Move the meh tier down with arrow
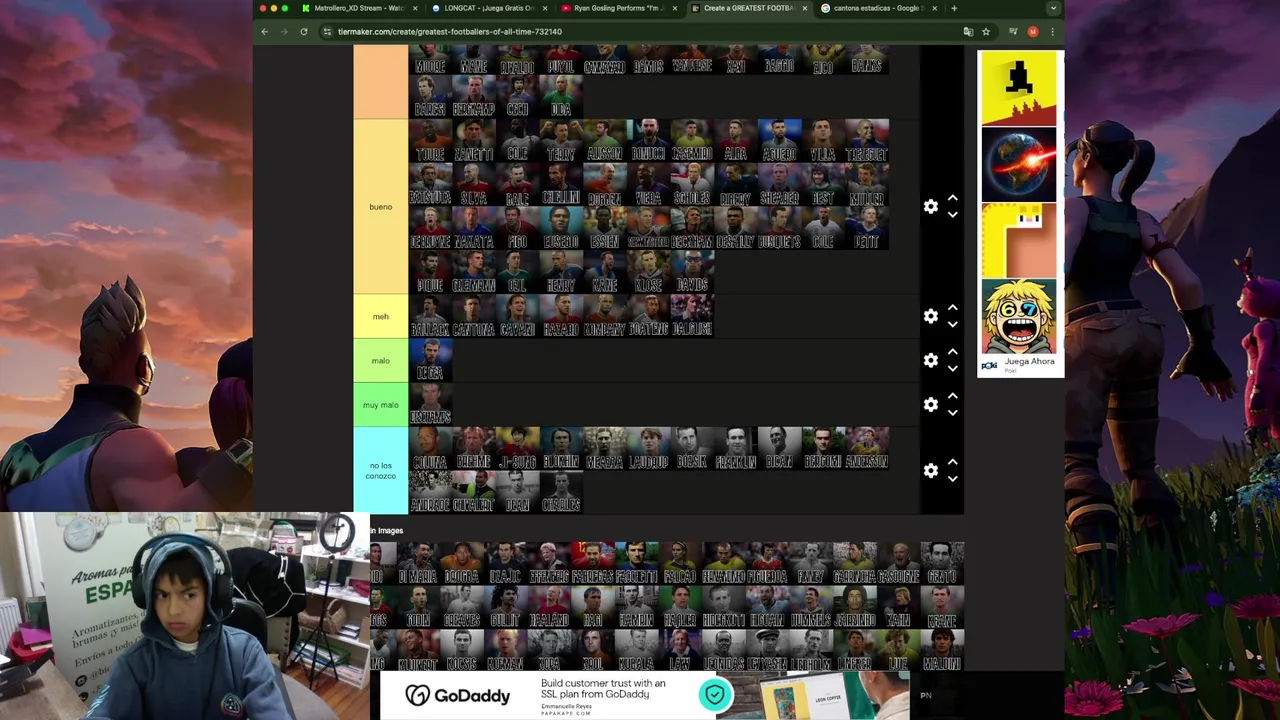1280x720 pixels. [953, 324]
